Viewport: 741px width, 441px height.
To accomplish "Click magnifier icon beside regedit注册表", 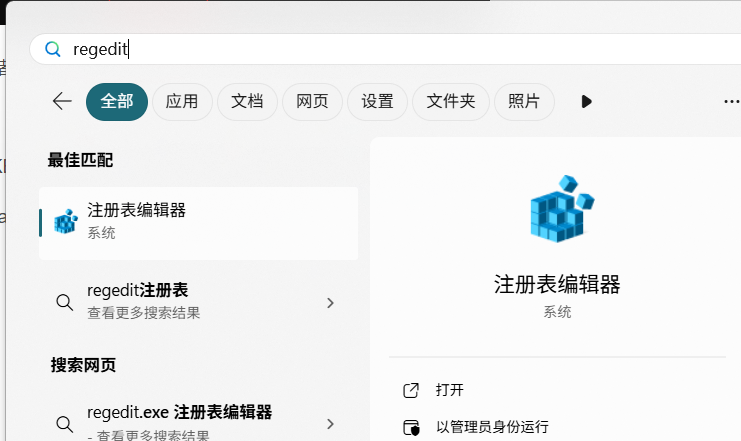I will [x=64, y=303].
